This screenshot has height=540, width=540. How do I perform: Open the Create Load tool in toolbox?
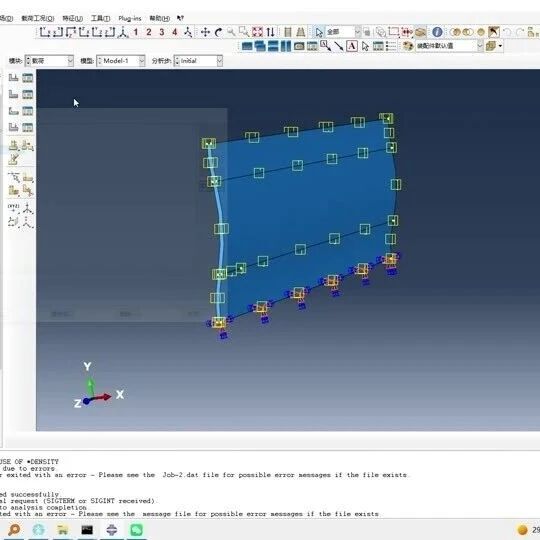tap(13, 78)
